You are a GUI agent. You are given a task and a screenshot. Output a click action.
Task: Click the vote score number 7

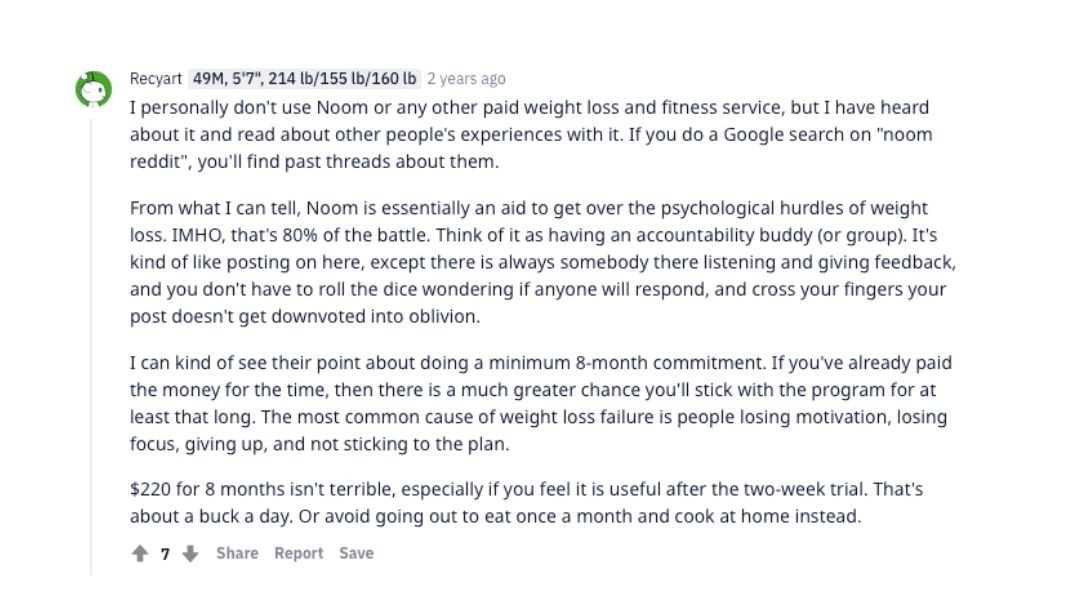coord(165,554)
